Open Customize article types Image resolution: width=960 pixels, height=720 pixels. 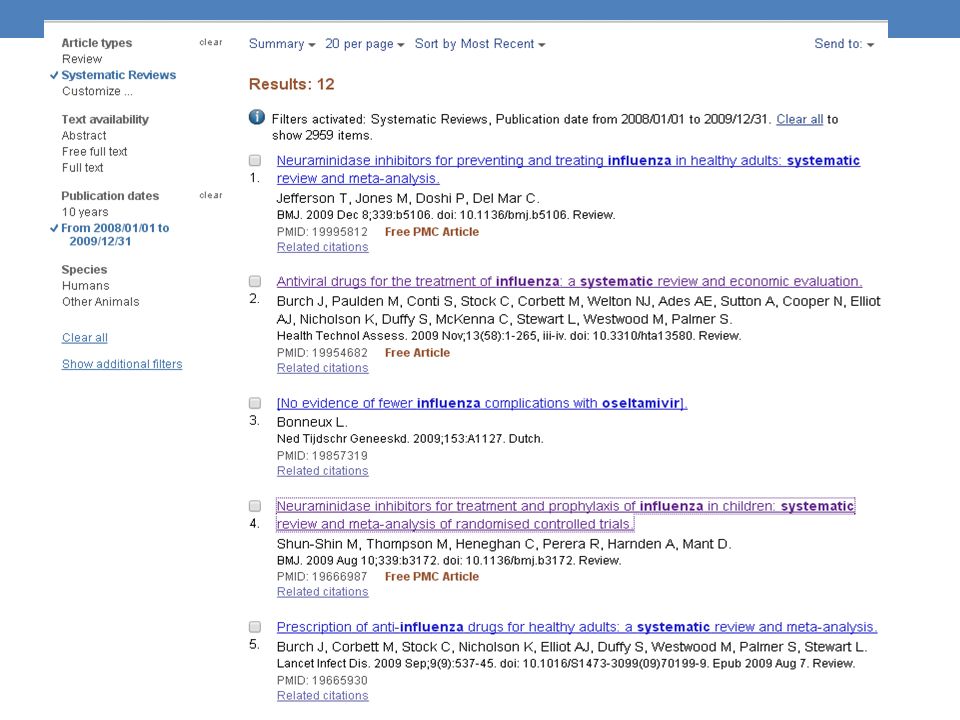[97, 91]
